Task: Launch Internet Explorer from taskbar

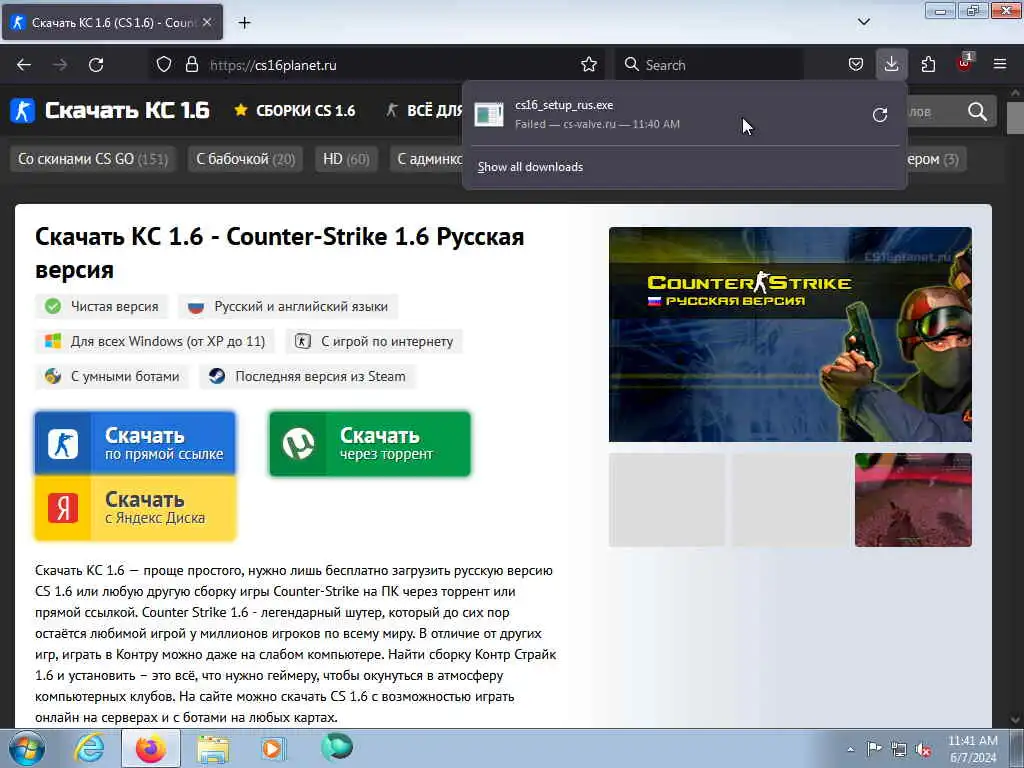Action: [88, 748]
